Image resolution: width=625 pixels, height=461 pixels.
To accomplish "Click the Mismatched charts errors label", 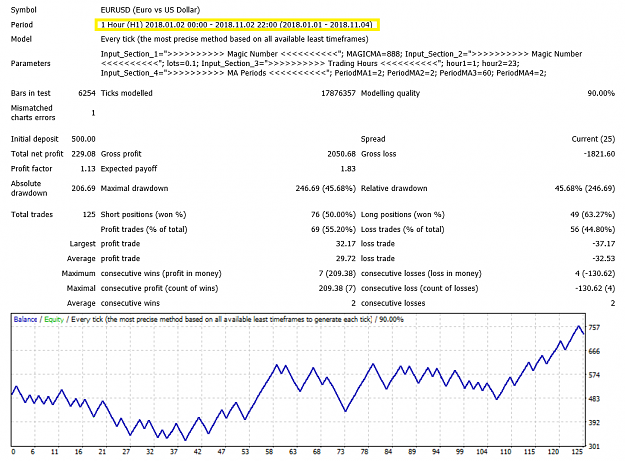I will pyautogui.click(x=33, y=113).
